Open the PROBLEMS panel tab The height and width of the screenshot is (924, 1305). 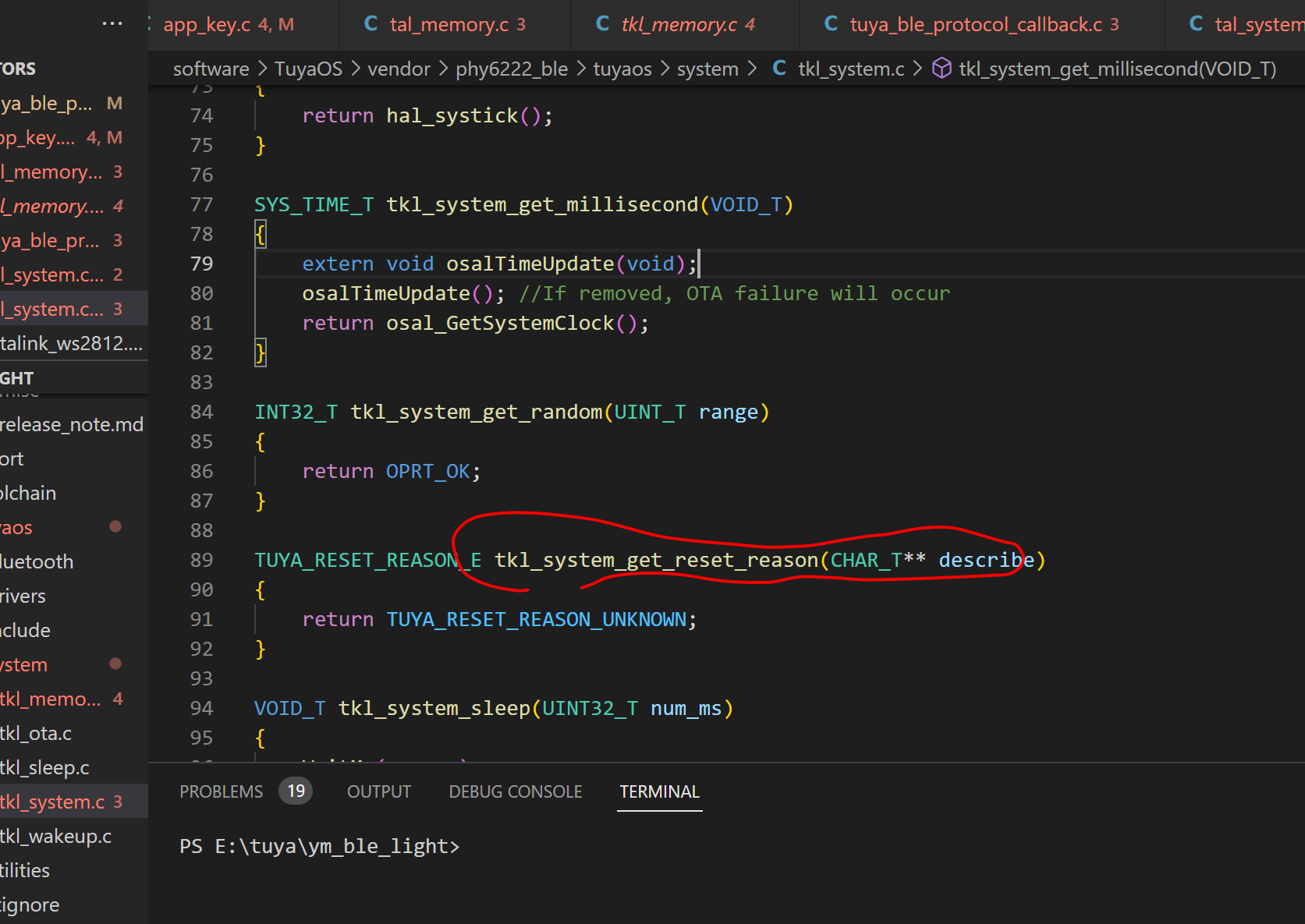click(222, 791)
